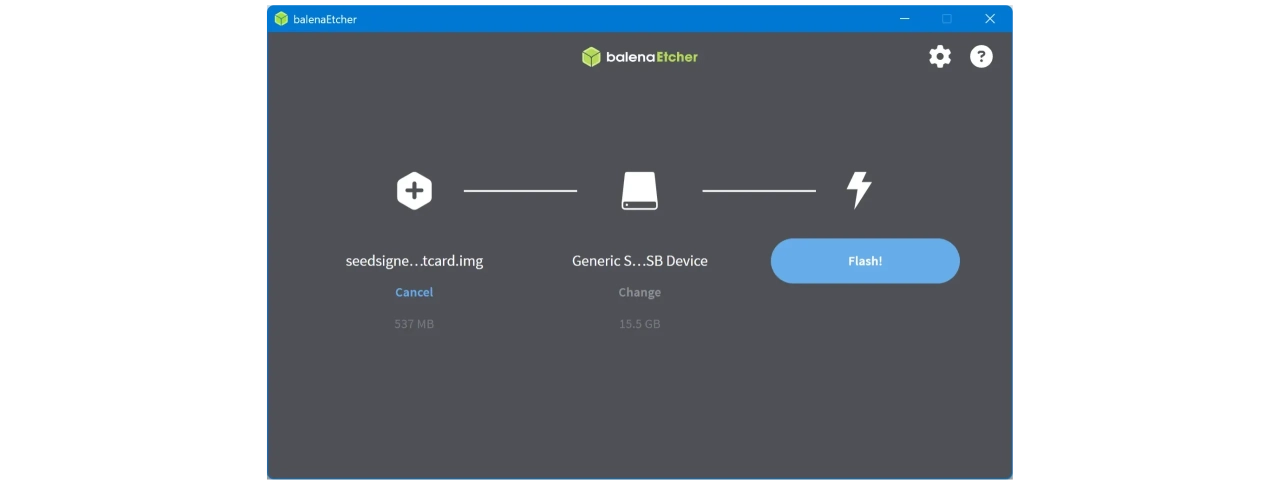Screen dimensions: 1280x485
Task: Click the 537 MB image size text
Action: (x=414, y=324)
